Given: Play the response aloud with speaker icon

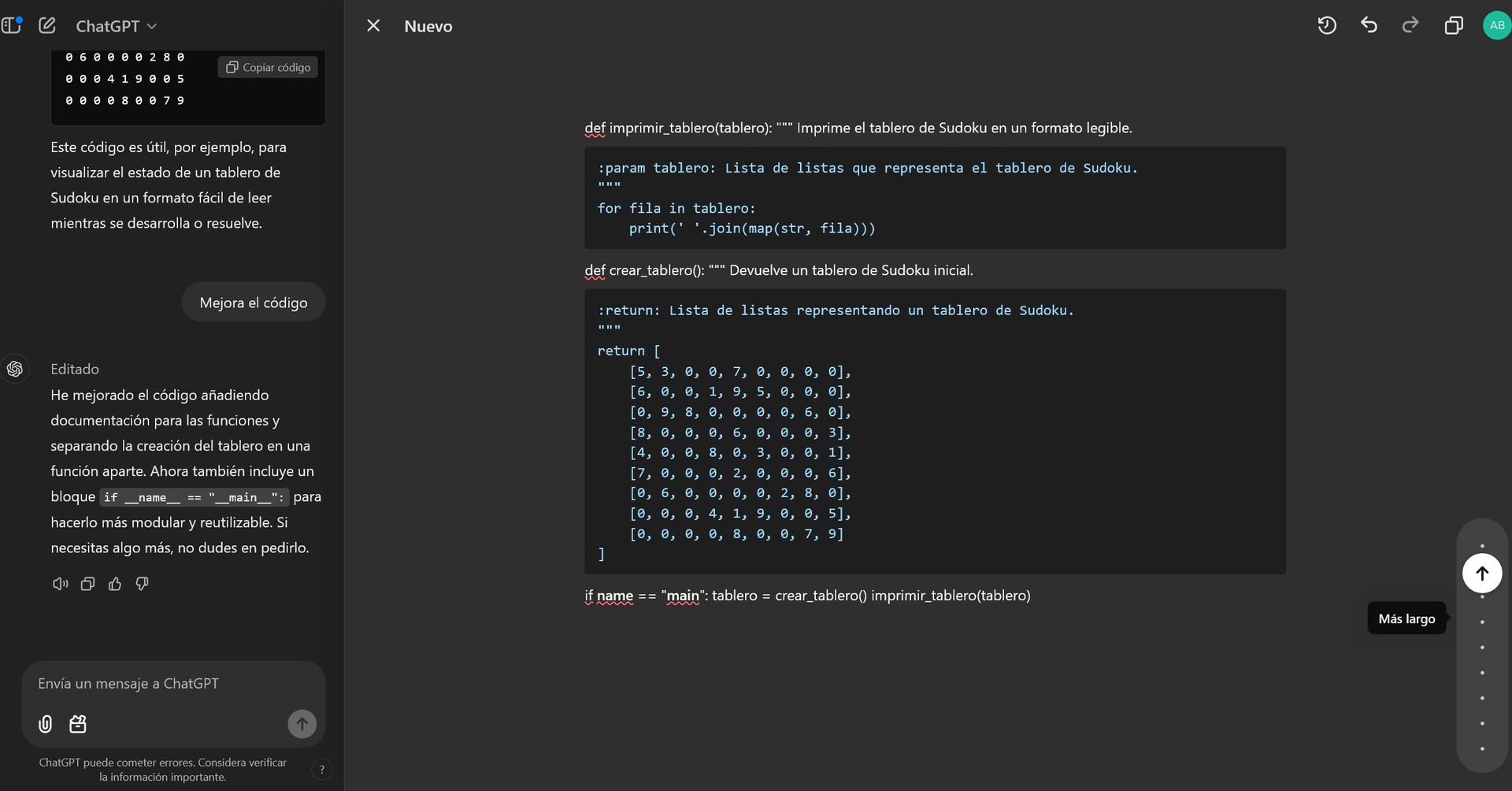Looking at the screenshot, I should 60,584.
